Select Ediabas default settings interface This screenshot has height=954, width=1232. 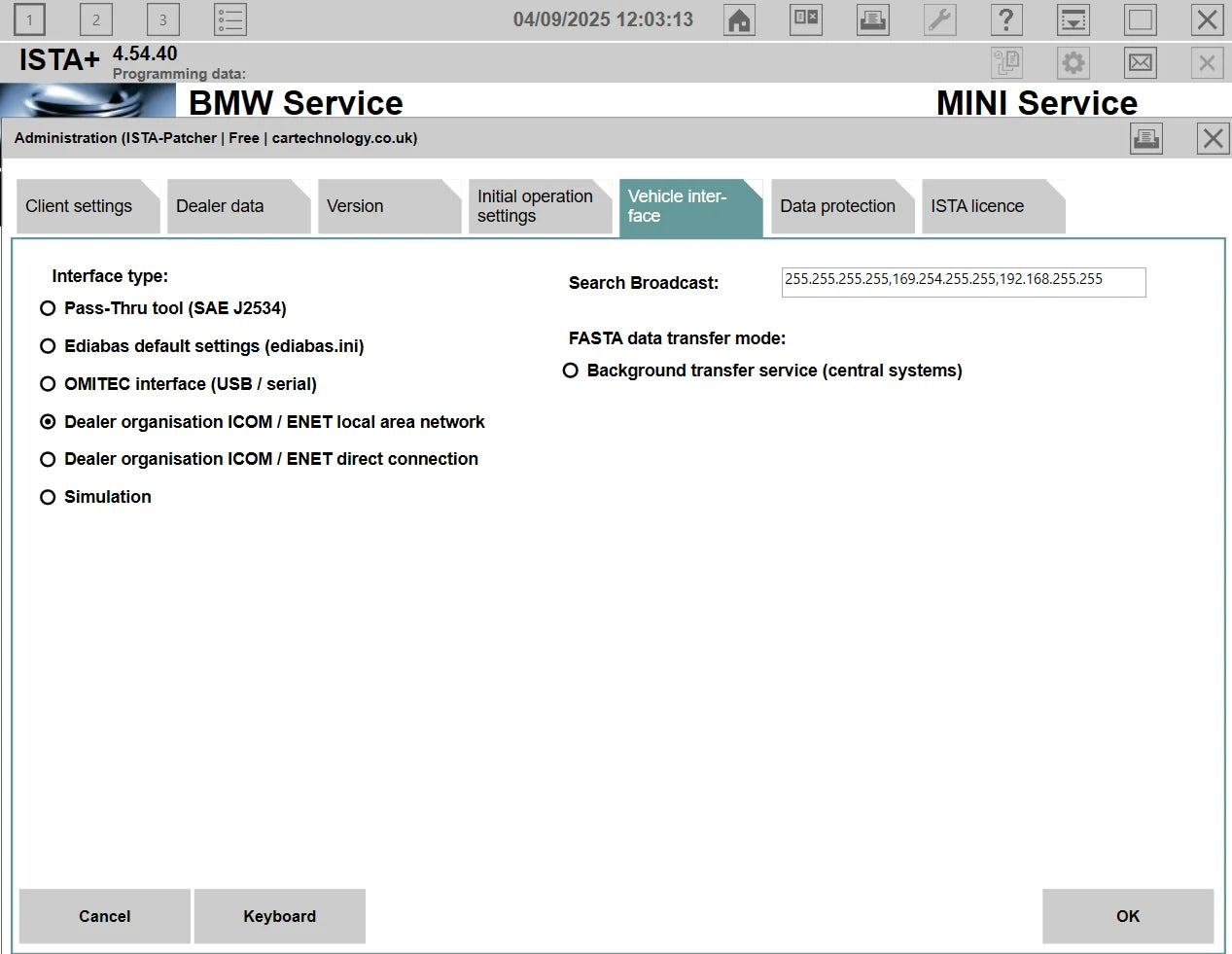coord(48,345)
